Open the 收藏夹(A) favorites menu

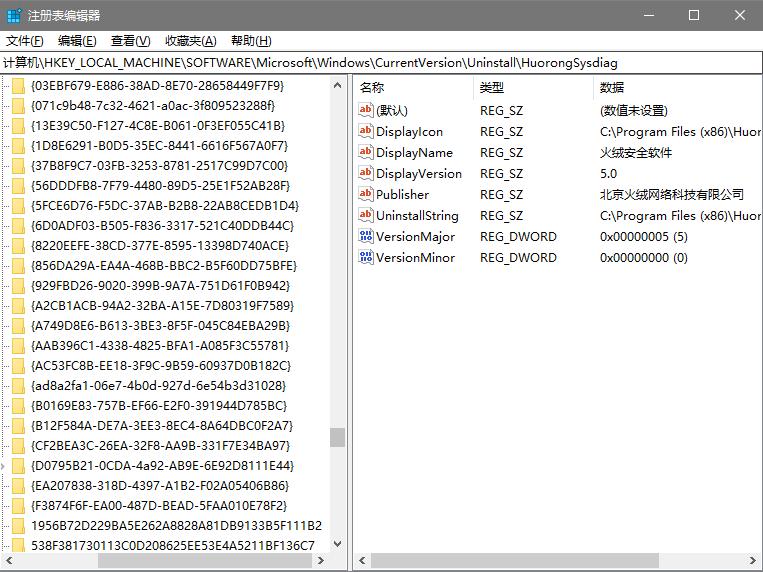190,41
